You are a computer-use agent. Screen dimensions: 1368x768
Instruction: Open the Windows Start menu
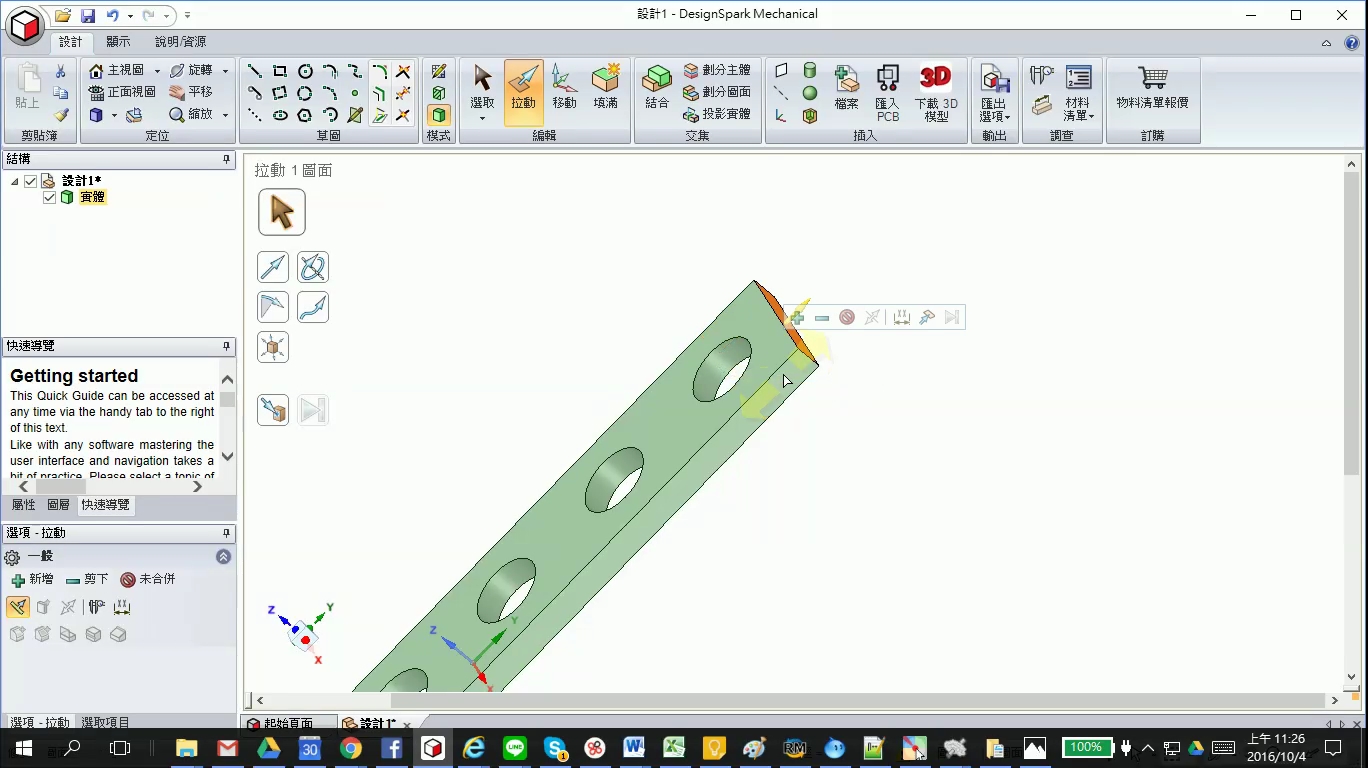pos(24,748)
